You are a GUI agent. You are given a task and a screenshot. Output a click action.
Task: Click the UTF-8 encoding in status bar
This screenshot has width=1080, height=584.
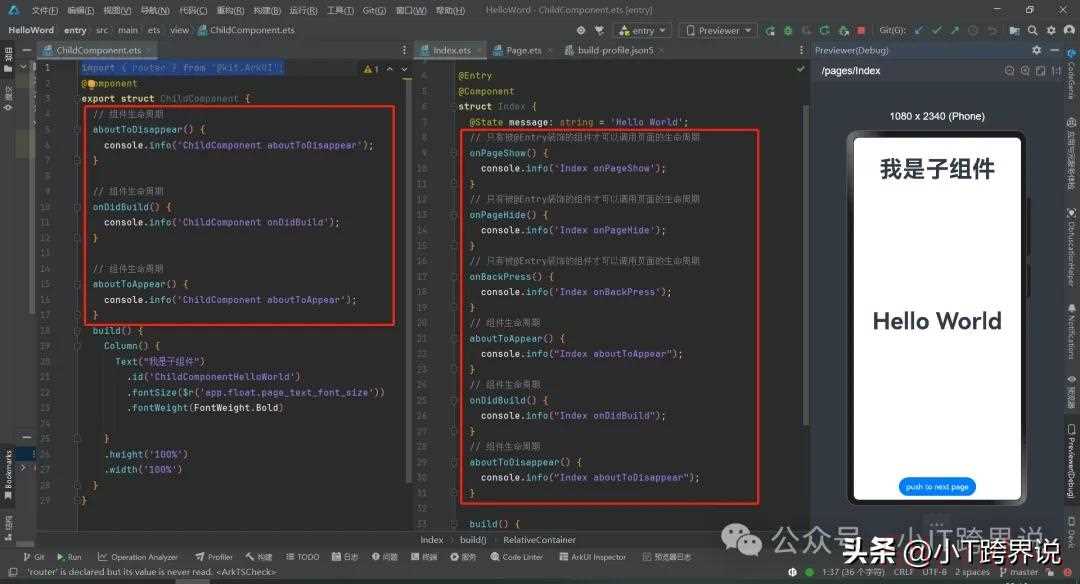(x=934, y=572)
